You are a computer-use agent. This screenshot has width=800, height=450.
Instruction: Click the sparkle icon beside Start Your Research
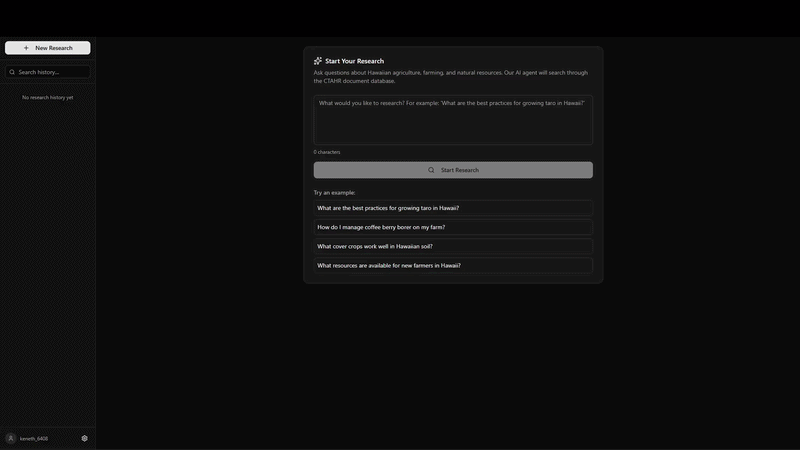(x=318, y=61)
